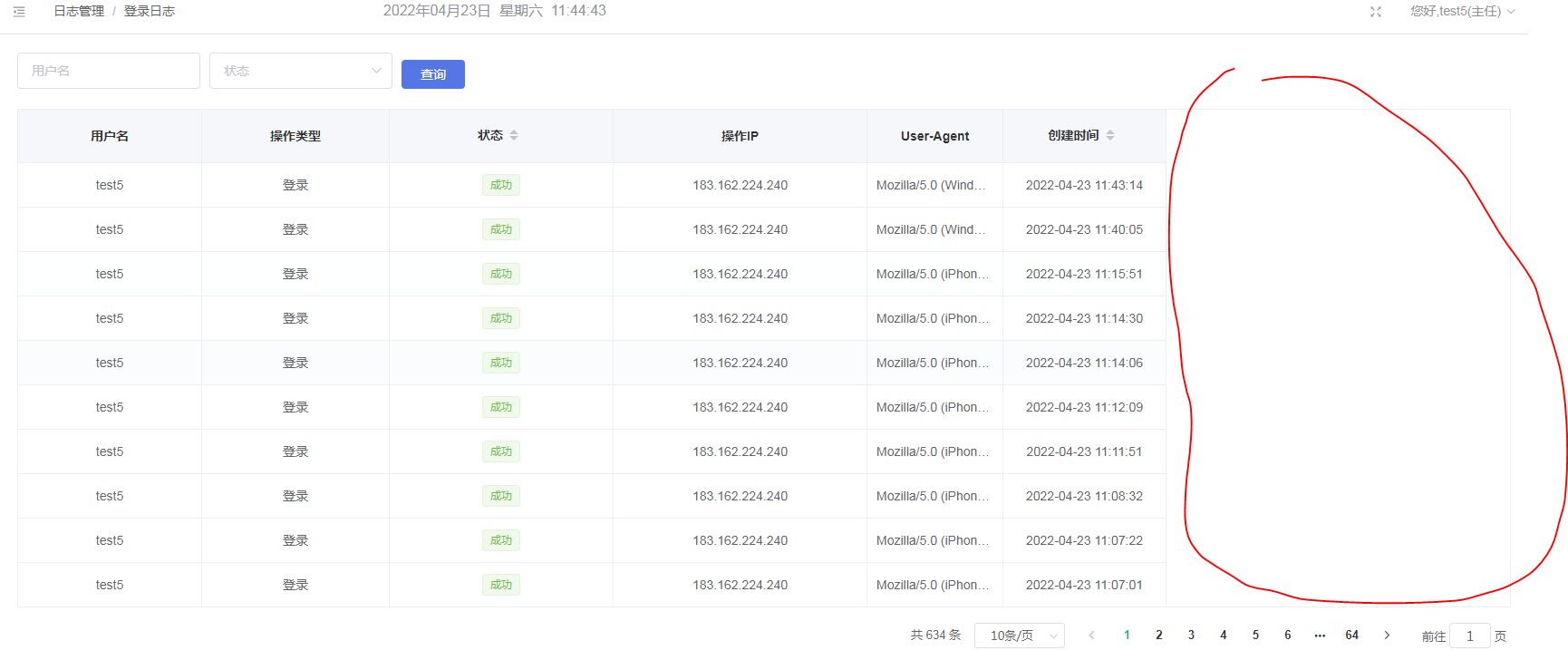Go to previous page arrow

1091,635
